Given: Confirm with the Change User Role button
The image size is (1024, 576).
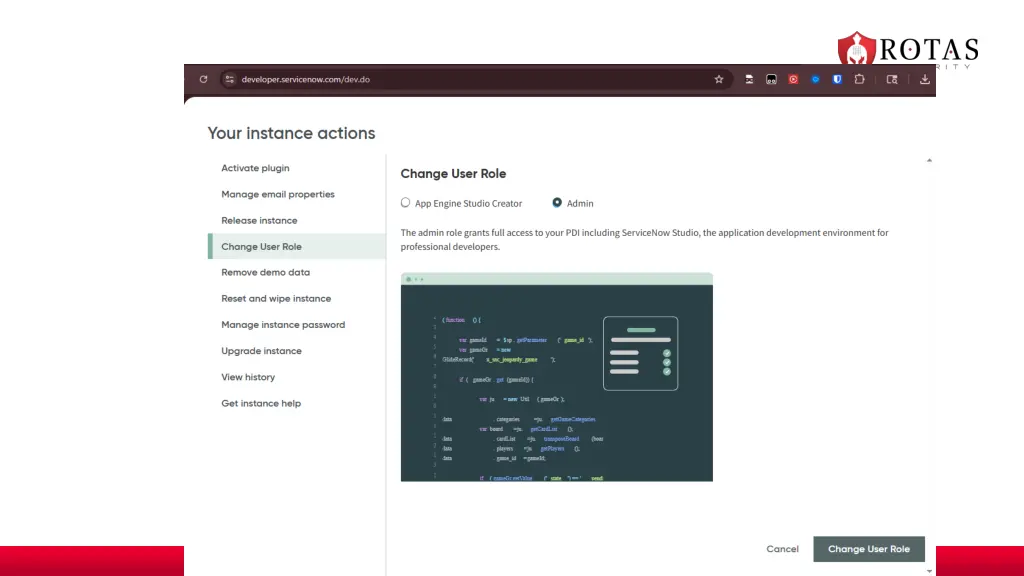Looking at the screenshot, I should (x=869, y=549).
